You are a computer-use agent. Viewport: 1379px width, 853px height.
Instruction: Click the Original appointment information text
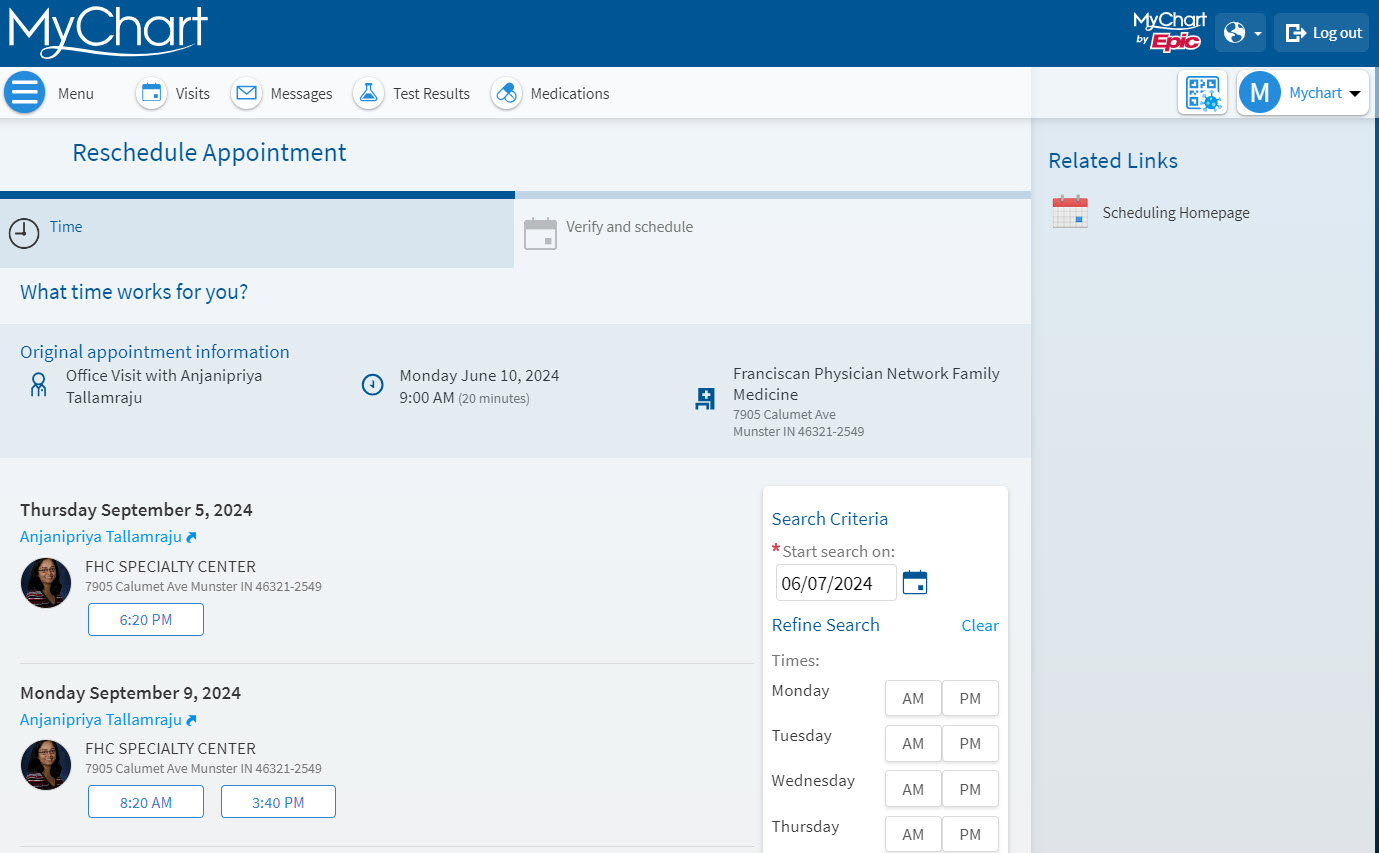click(x=155, y=352)
